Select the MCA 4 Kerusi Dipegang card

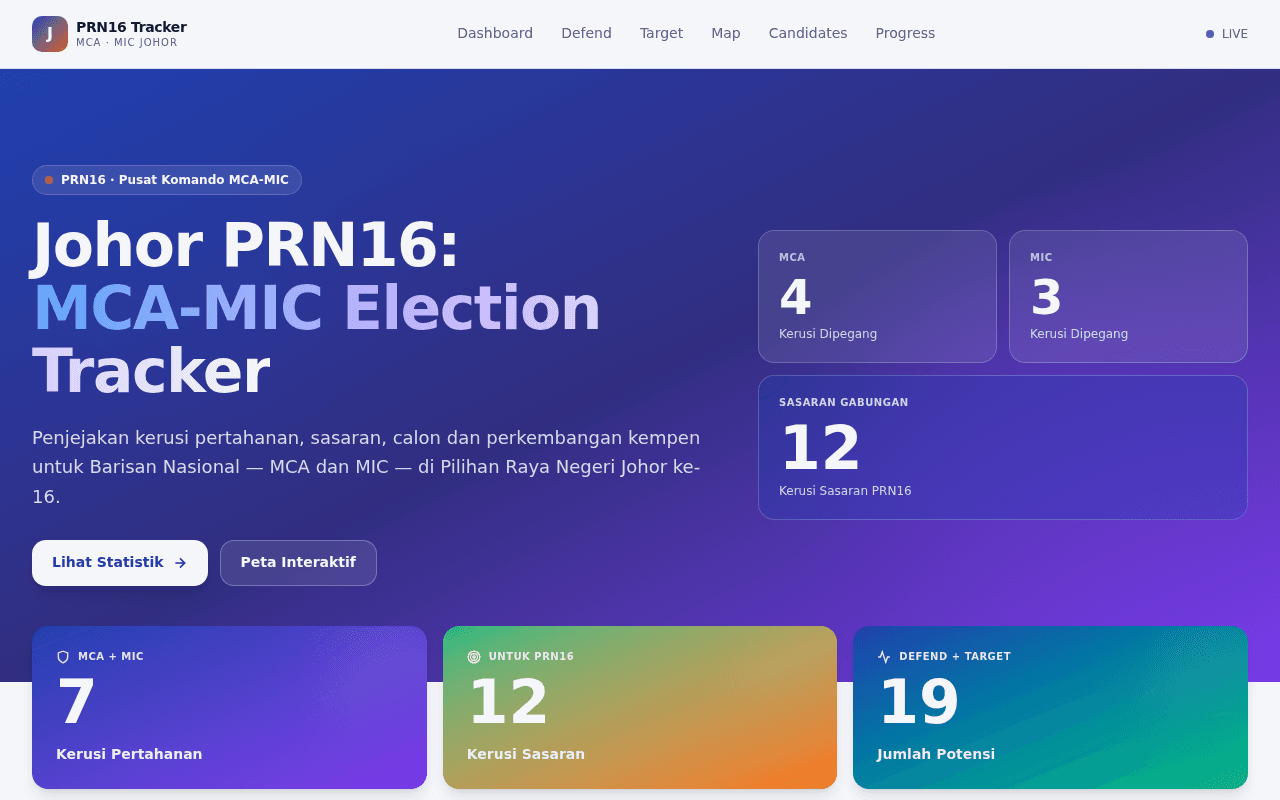pyautogui.click(x=877, y=297)
